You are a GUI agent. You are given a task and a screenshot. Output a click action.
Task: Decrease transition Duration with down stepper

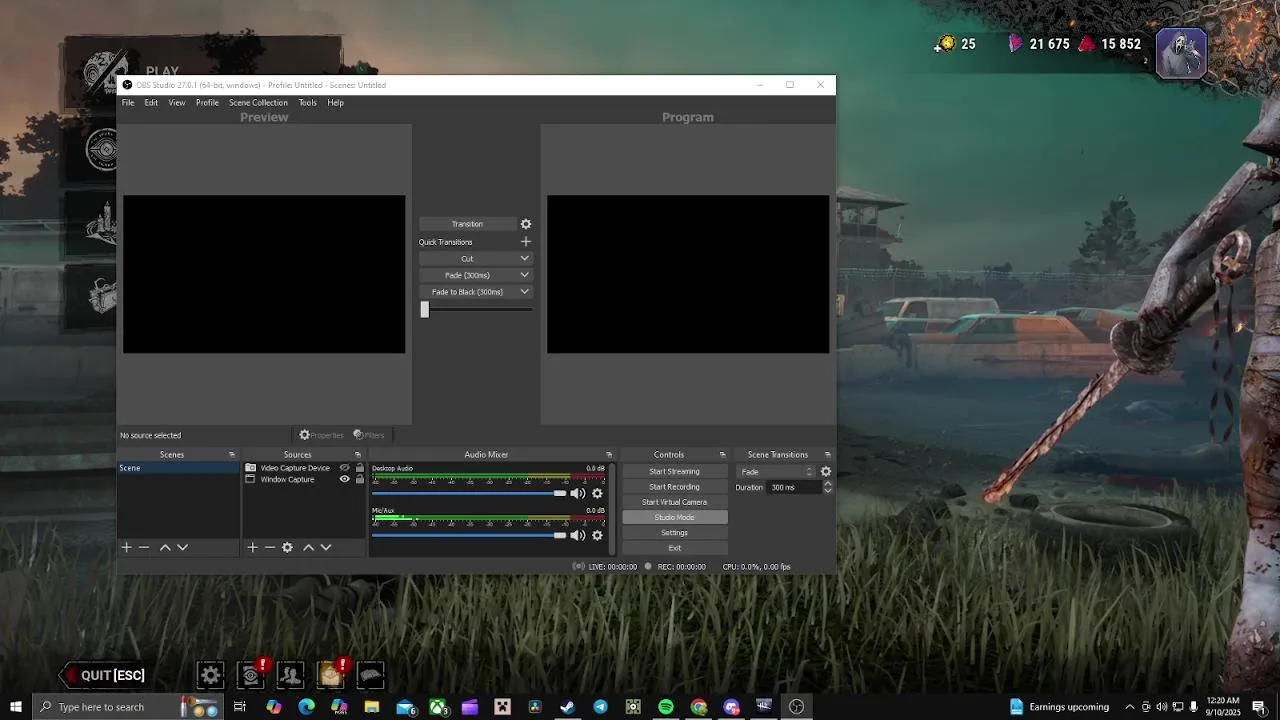(x=827, y=490)
